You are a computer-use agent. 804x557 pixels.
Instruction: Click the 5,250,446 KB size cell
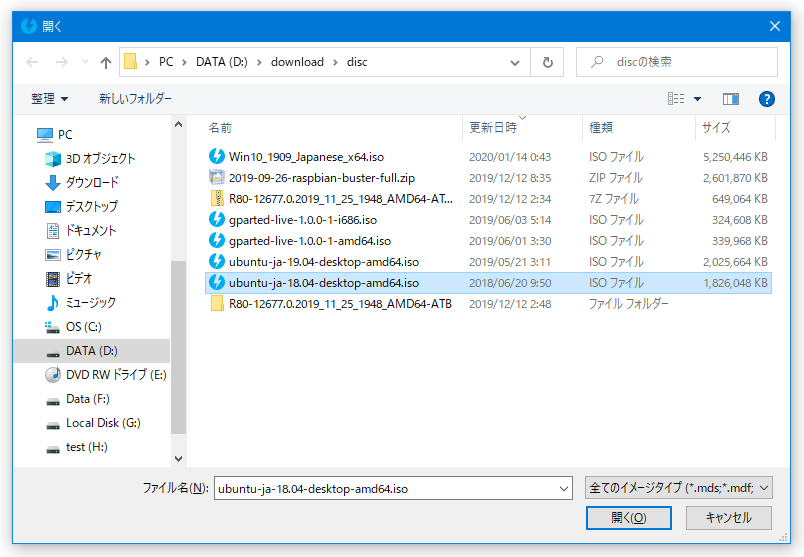[735, 157]
